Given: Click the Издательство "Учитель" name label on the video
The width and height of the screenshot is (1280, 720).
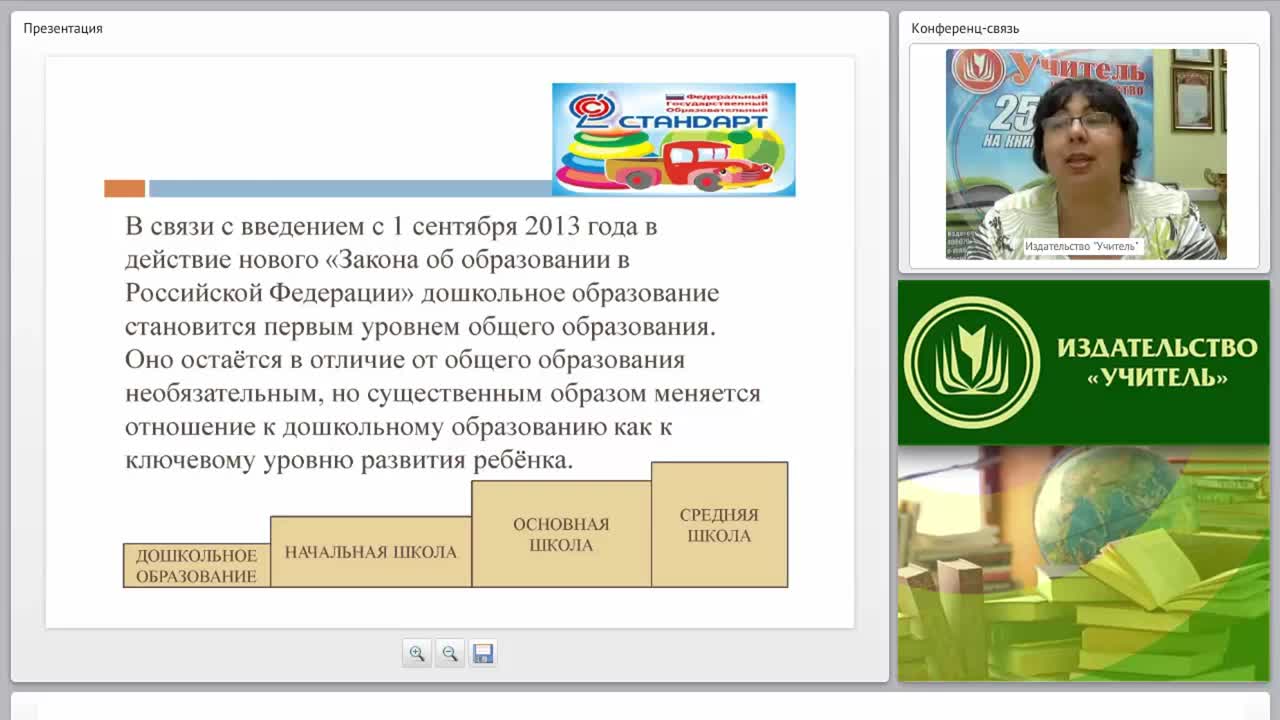Looking at the screenshot, I should pos(1082,246).
